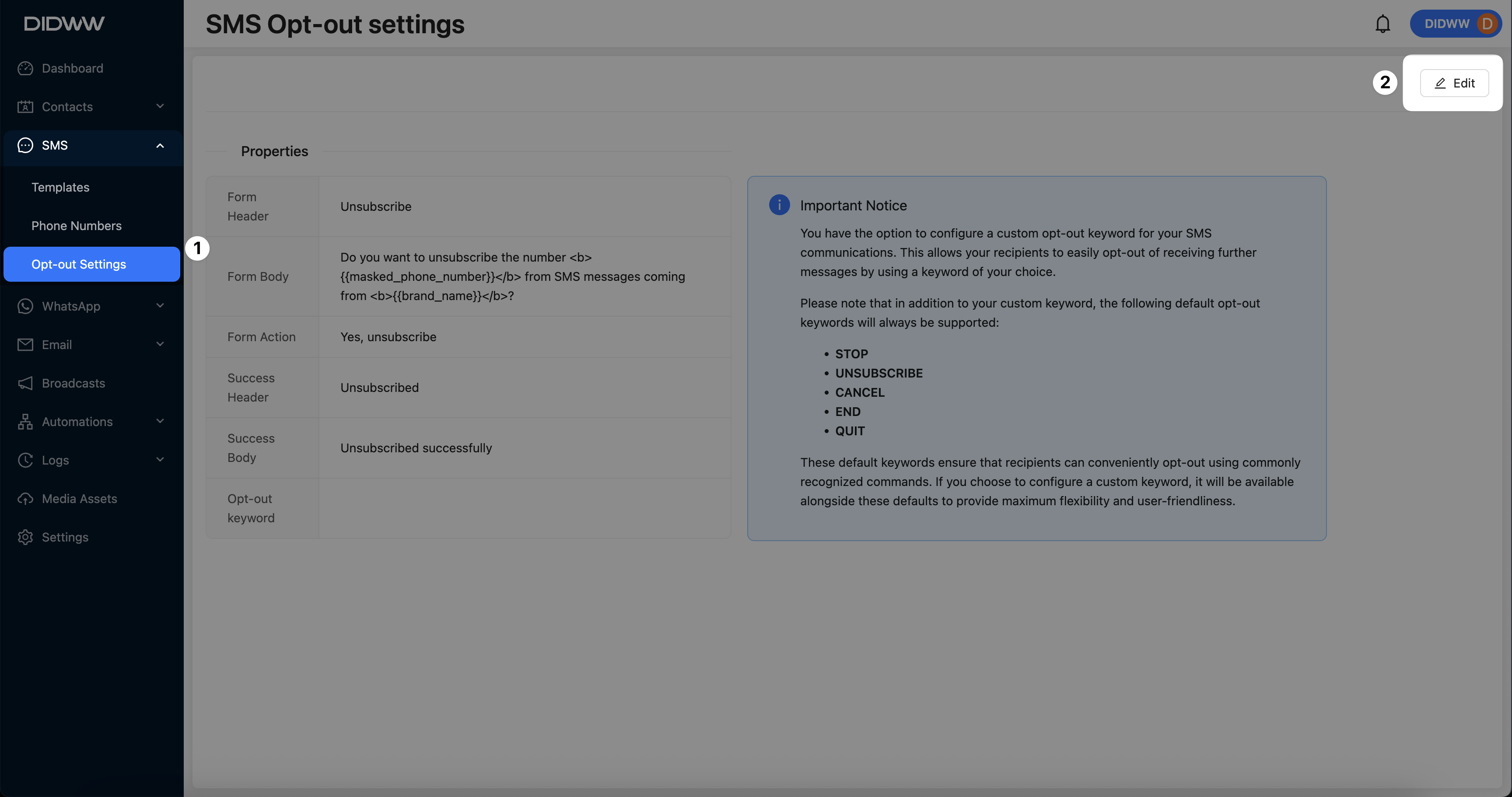This screenshot has width=1512, height=797.
Task: Click the Dashboard gauge icon
Action: click(x=25, y=69)
